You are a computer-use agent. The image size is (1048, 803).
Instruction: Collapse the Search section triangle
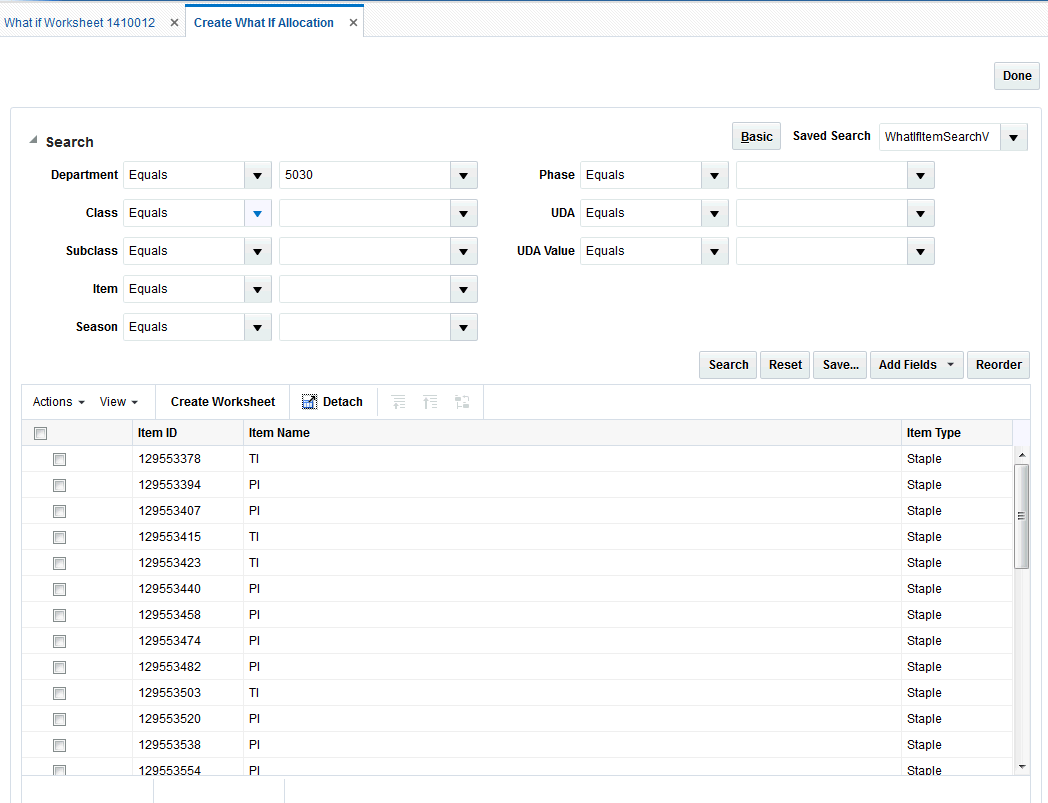pos(33,139)
